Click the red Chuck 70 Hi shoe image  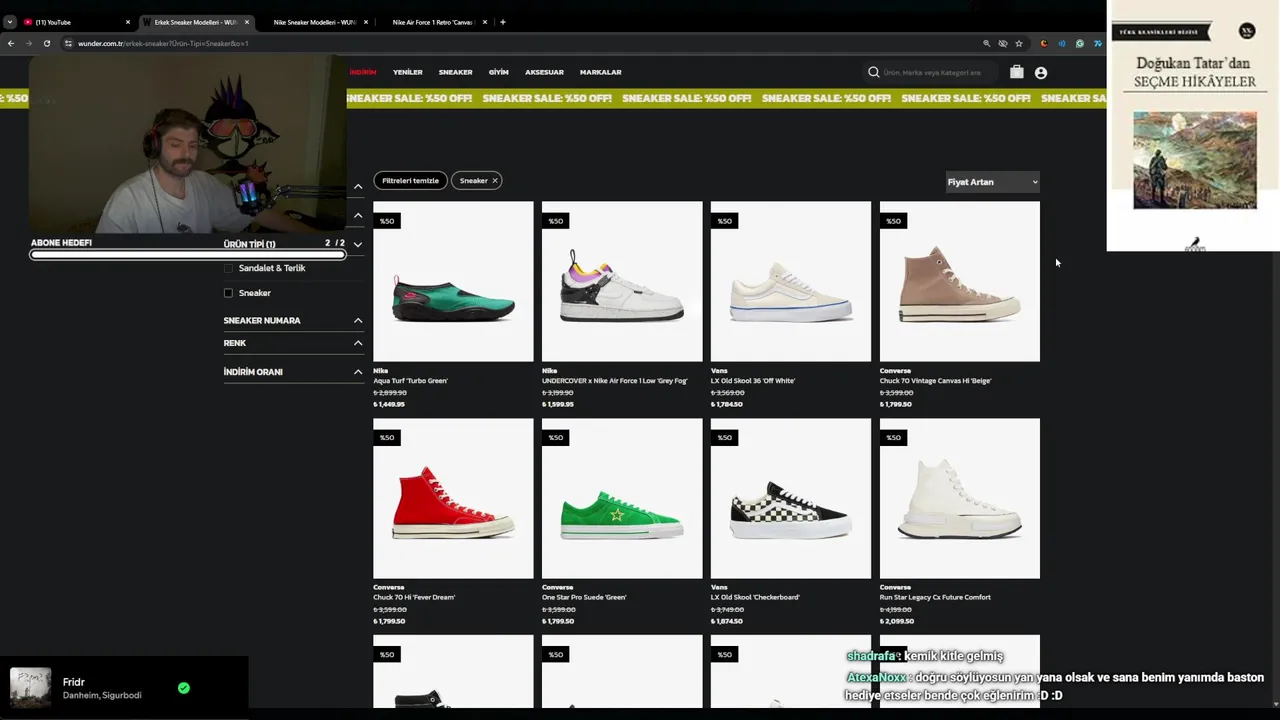pyautogui.click(x=453, y=498)
